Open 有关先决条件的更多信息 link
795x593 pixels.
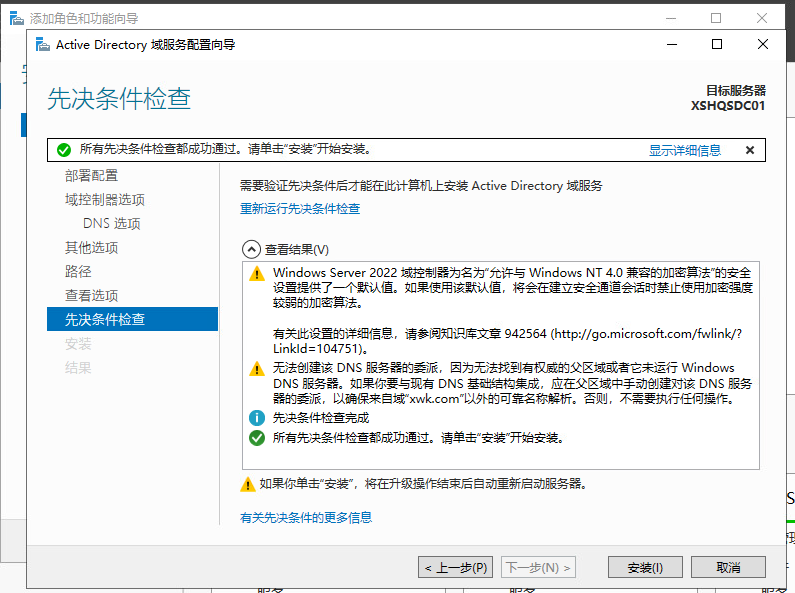point(306,517)
